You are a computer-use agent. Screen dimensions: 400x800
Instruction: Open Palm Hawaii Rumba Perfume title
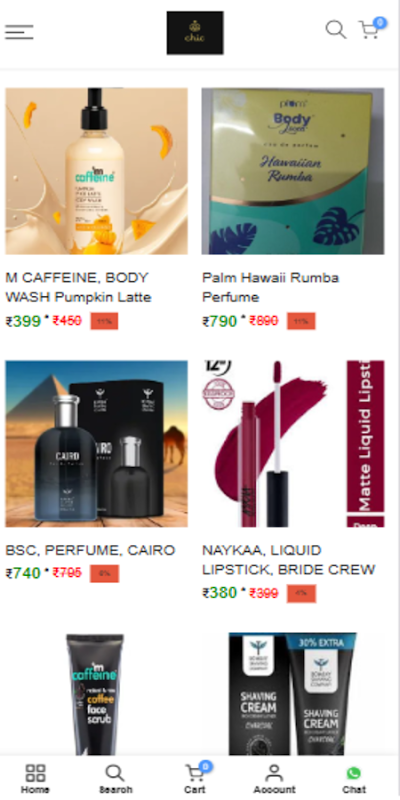(x=270, y=287)
